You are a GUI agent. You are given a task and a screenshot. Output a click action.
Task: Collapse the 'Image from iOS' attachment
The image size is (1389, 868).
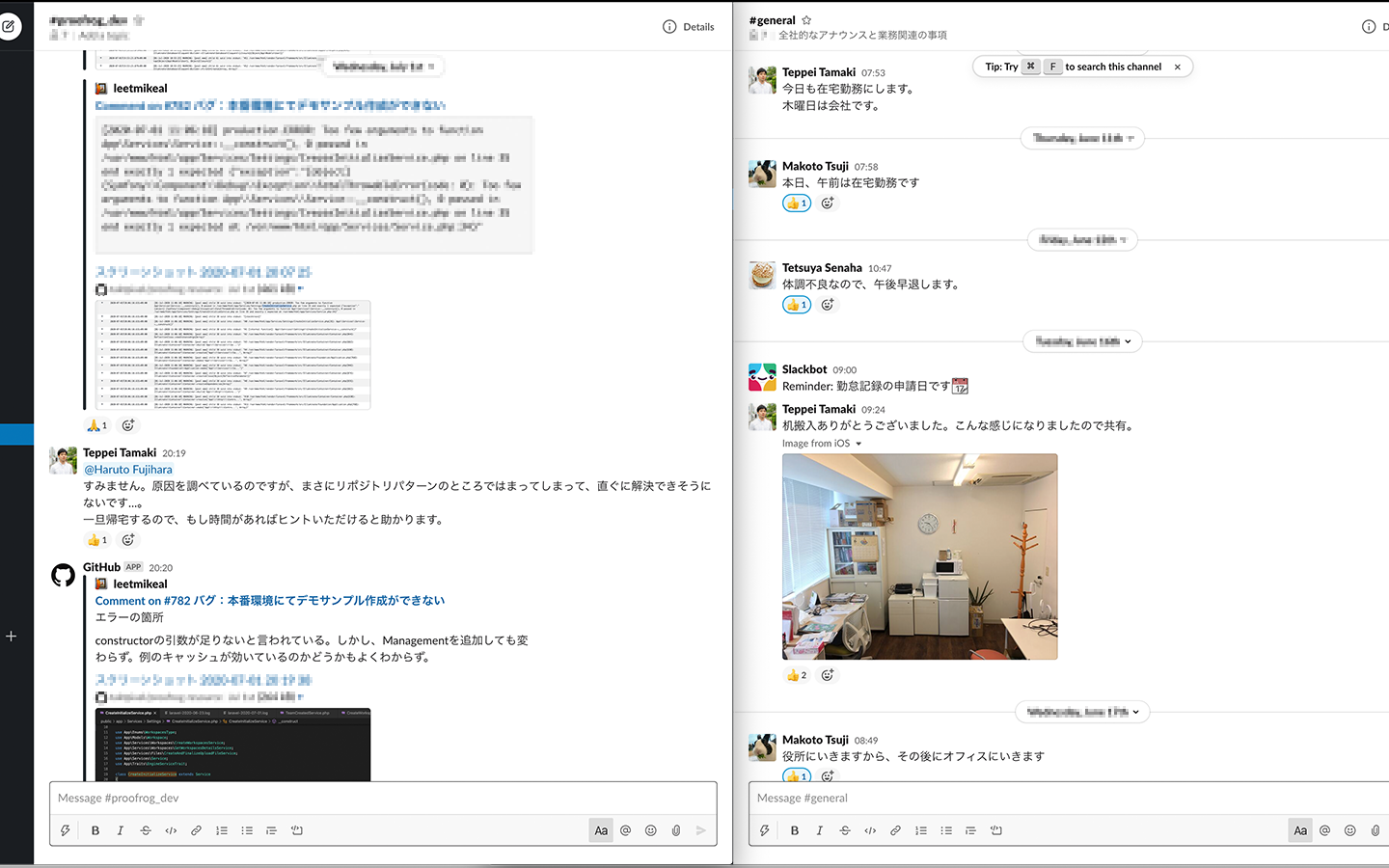tap(858, 444)
